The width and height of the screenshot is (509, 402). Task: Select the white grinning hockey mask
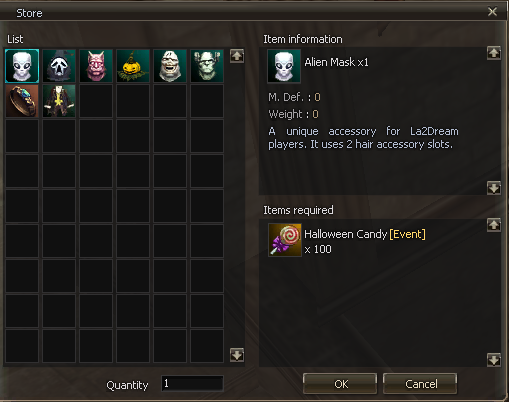pos(170,66)
